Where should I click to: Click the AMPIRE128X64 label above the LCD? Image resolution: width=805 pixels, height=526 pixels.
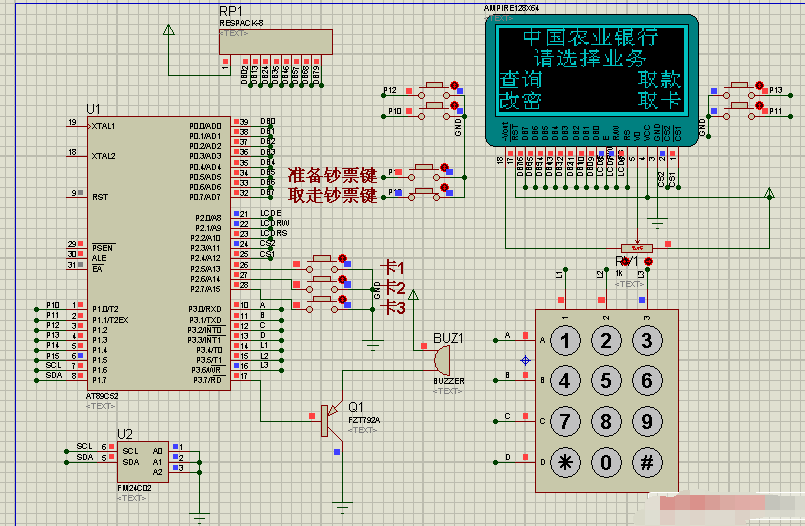pos(511,8)
